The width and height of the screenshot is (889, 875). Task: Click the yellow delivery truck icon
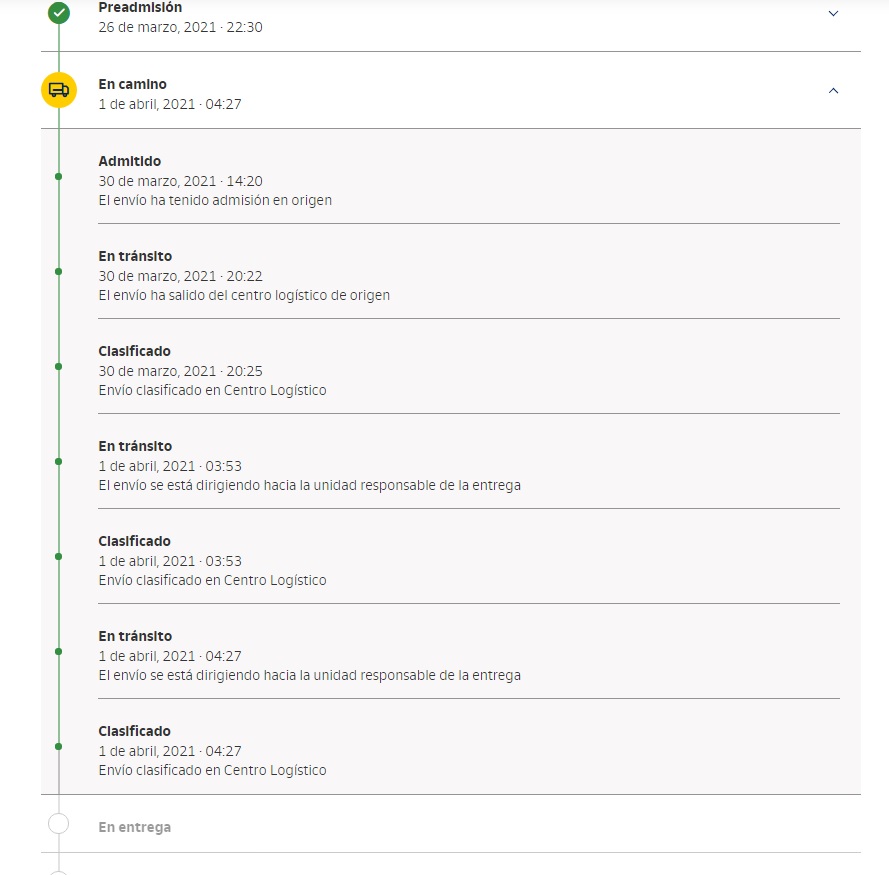[x=59, y=90]
